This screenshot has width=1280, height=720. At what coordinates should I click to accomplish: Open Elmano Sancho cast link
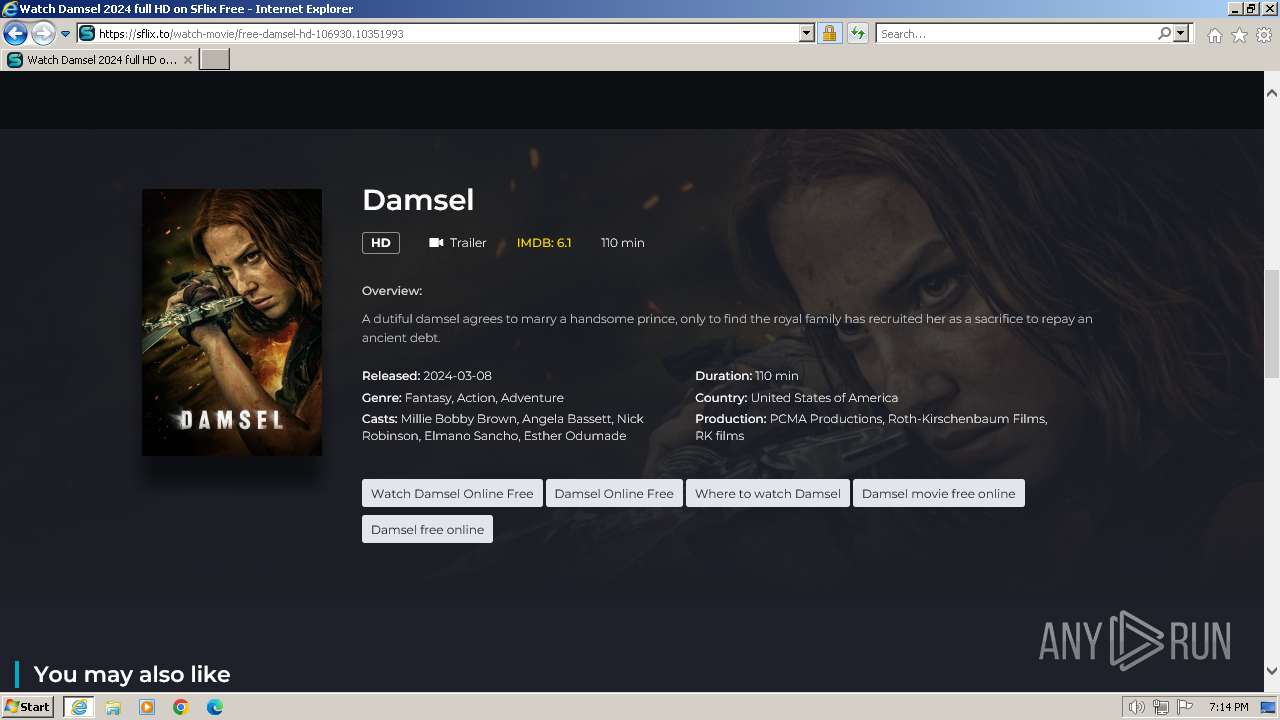pos(470,436)
